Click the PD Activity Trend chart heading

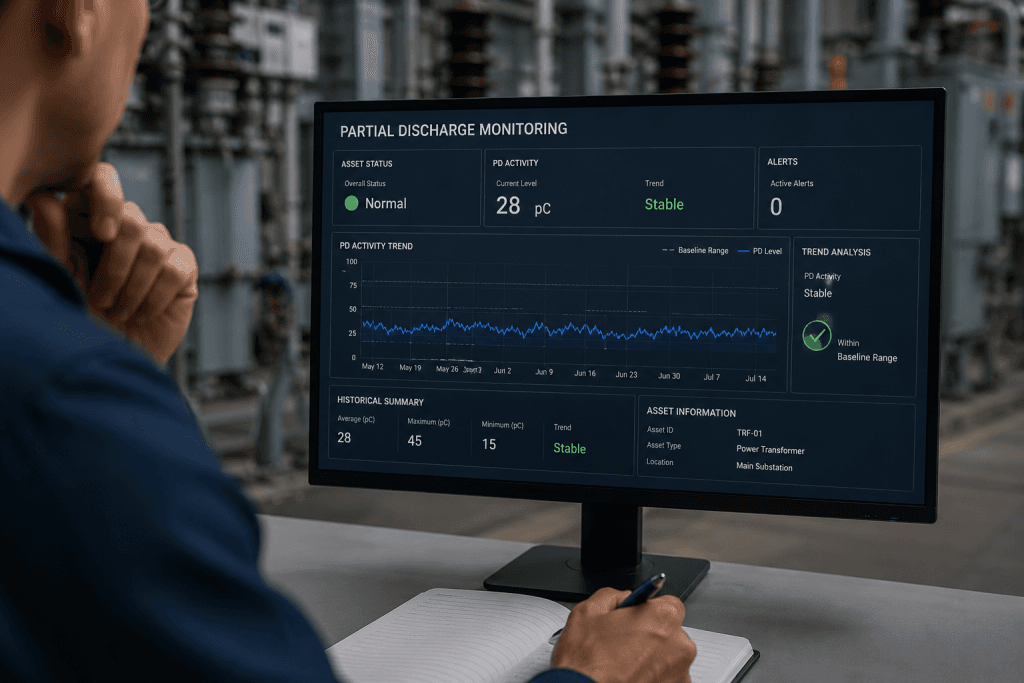tap(376, 246)
